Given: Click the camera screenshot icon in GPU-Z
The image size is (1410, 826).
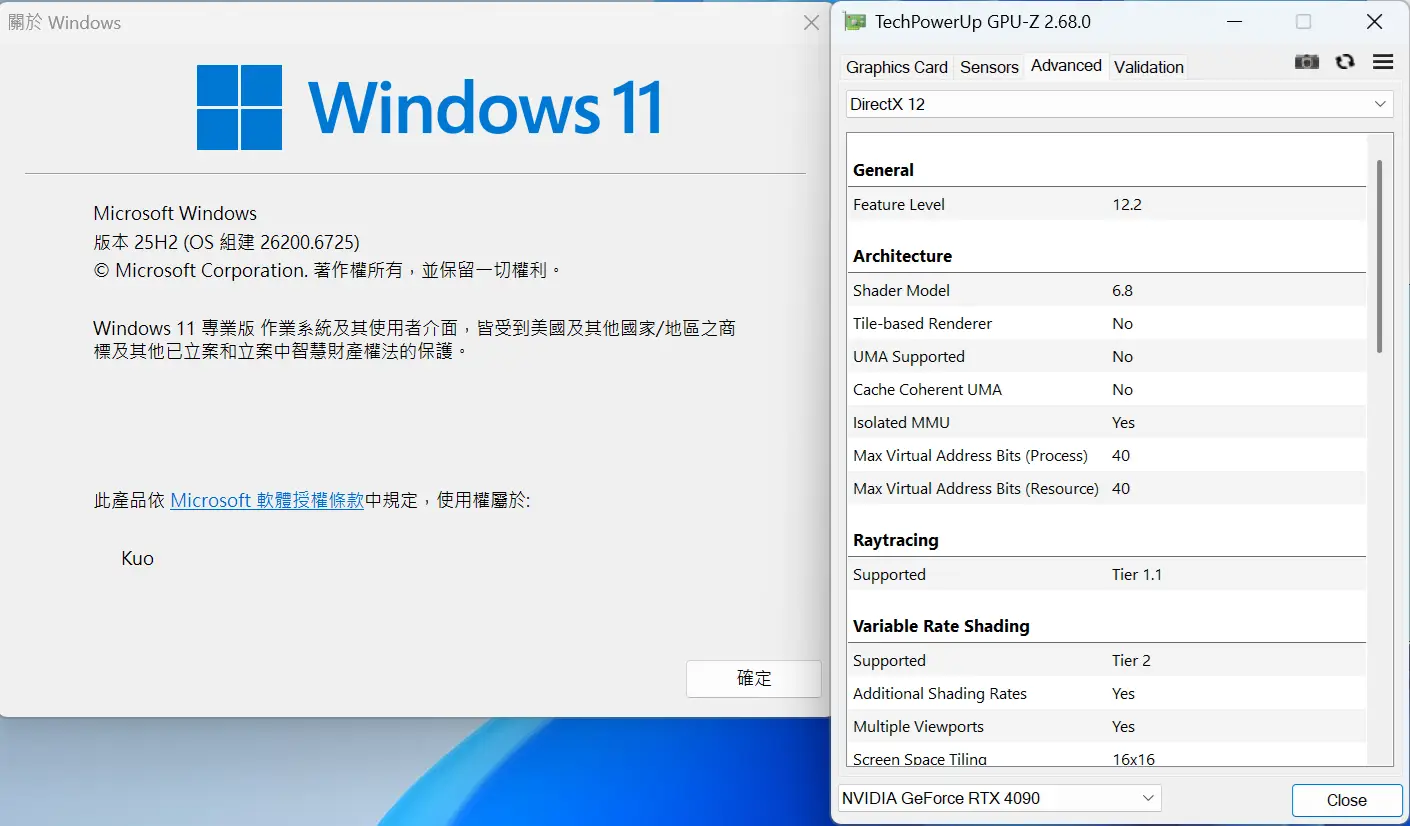Looking at the screenshot, I should tap(1306, 62).
